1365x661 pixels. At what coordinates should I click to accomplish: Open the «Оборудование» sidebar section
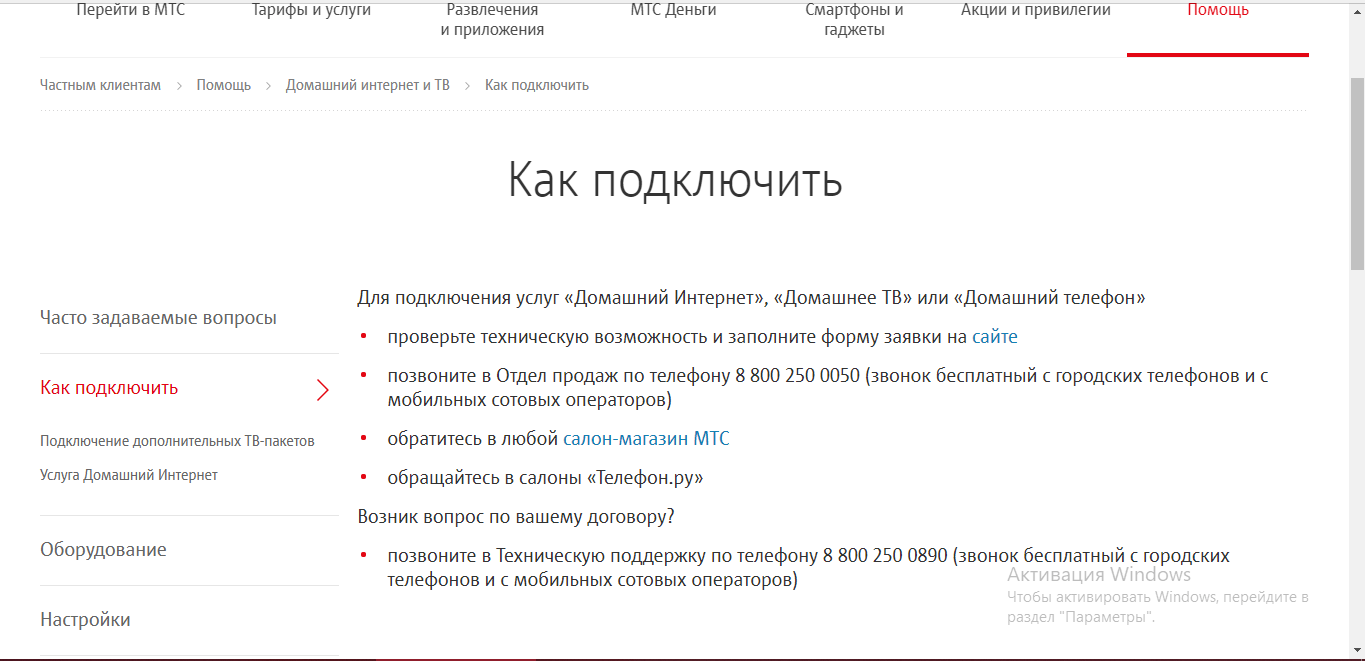click(103, 550)
